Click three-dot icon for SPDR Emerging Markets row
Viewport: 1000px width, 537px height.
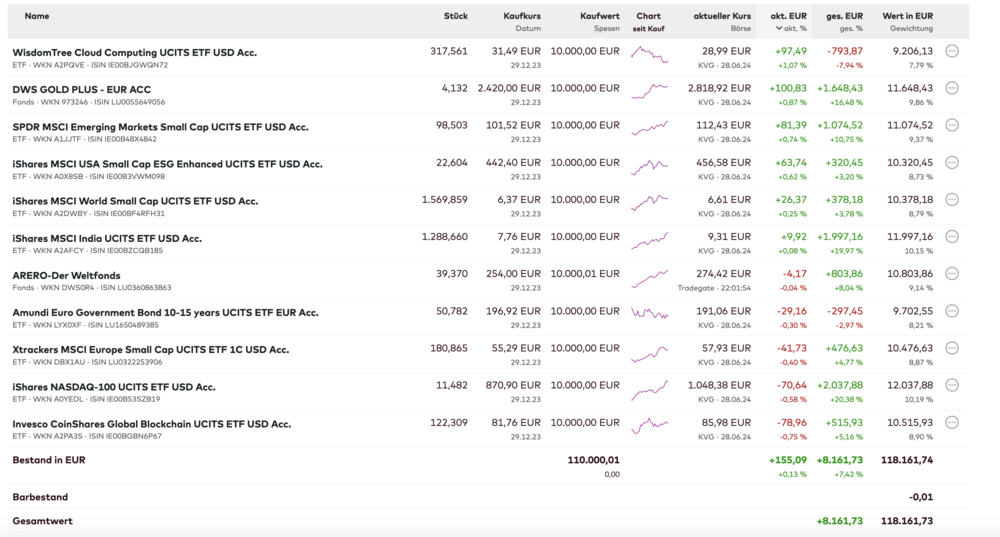coord(951,125)
